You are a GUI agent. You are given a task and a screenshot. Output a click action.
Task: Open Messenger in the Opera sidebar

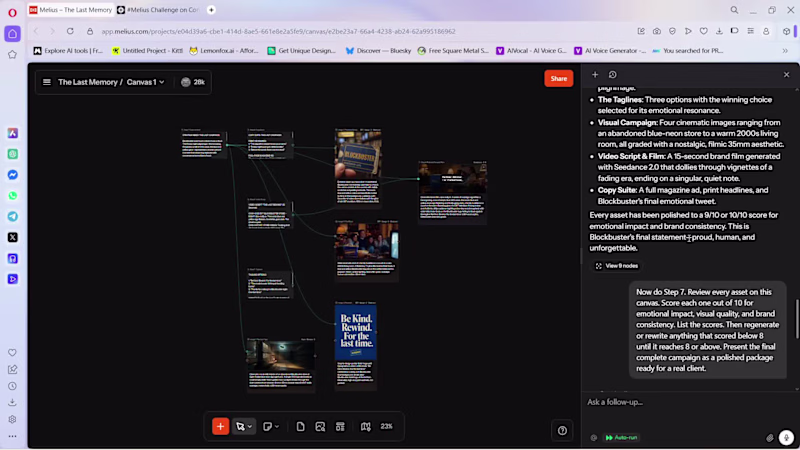13,175
